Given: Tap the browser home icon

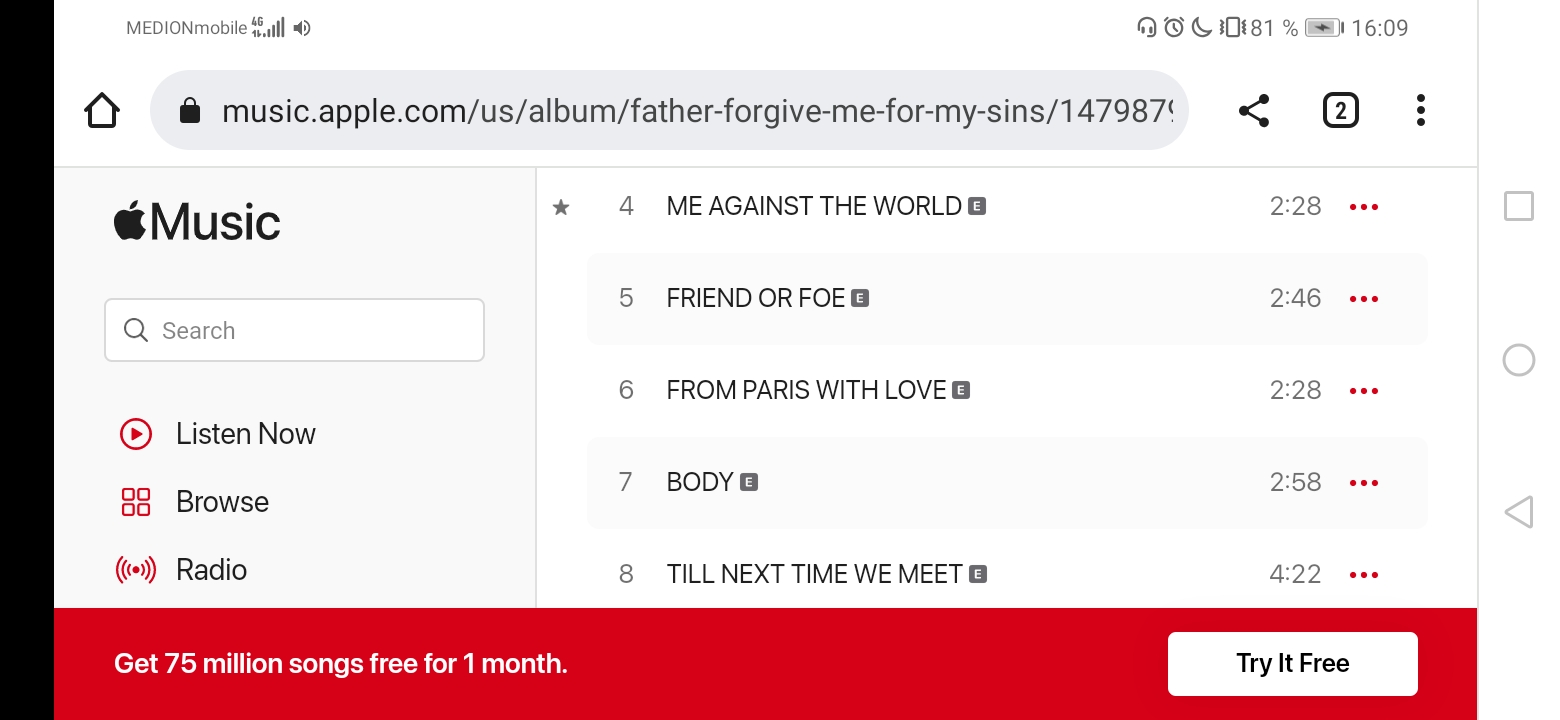Looking at the screenshot, I should point(102,110).
